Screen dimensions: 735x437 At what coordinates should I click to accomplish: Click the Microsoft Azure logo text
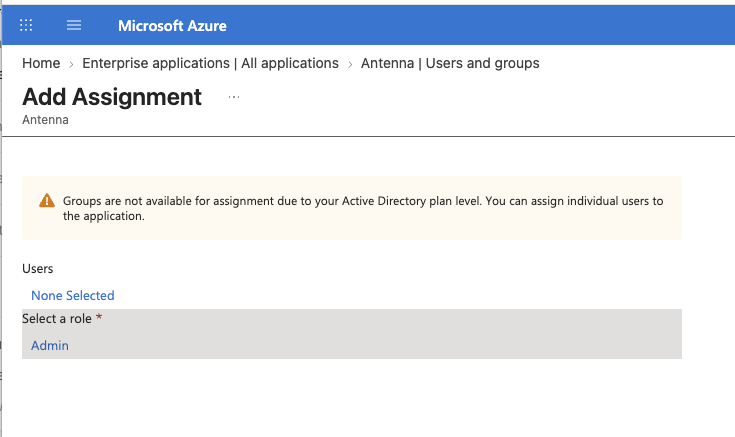tap(172, 26)
